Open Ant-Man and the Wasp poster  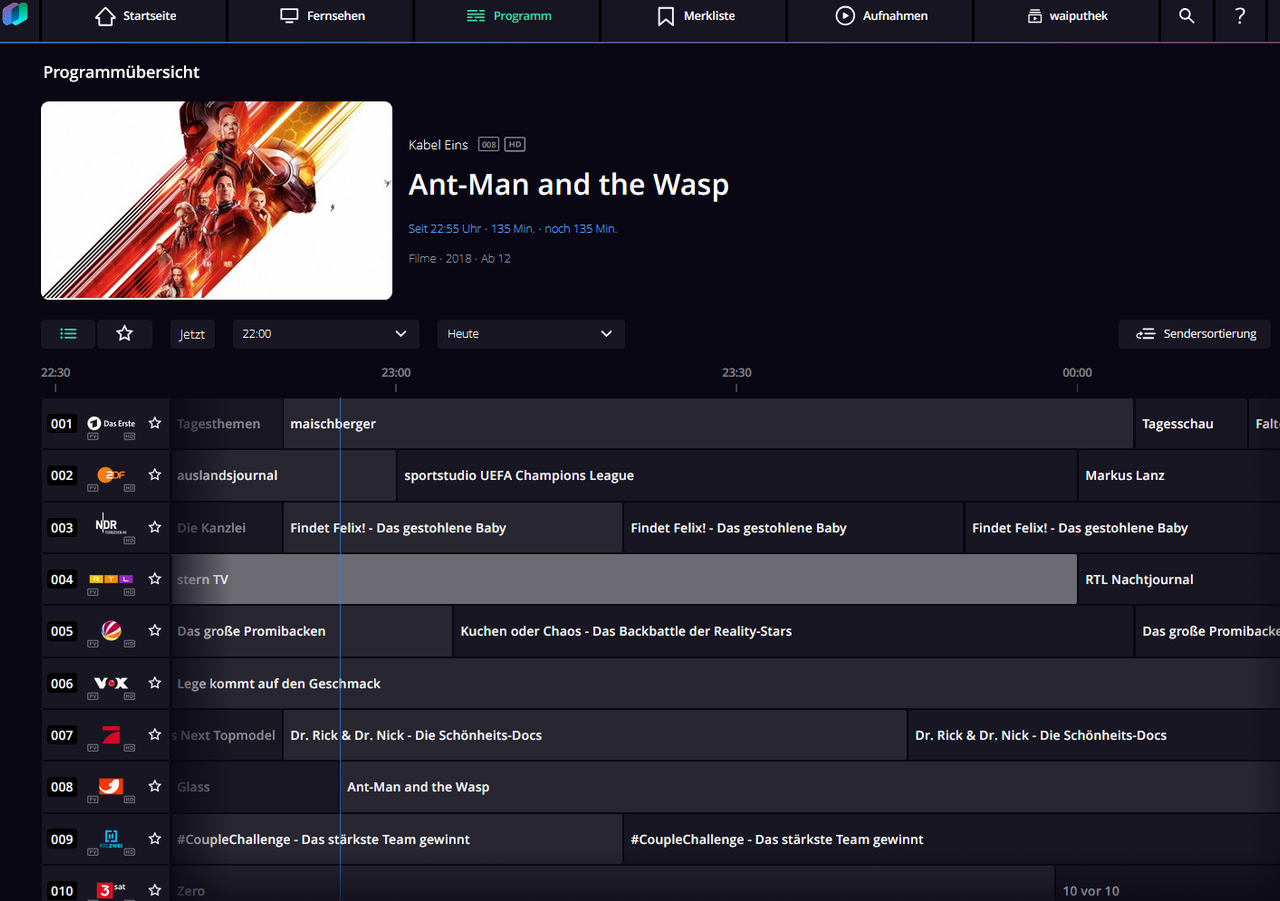217,200
